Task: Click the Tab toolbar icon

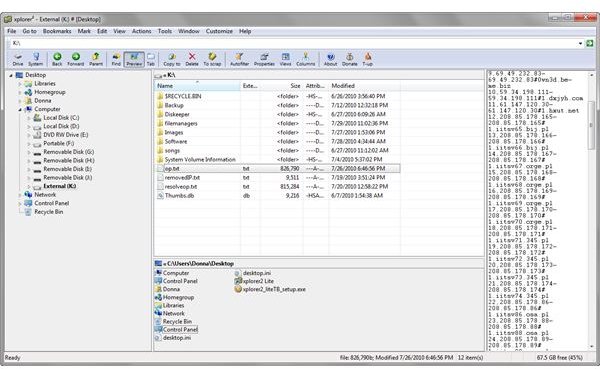Action: coord(151,60)
